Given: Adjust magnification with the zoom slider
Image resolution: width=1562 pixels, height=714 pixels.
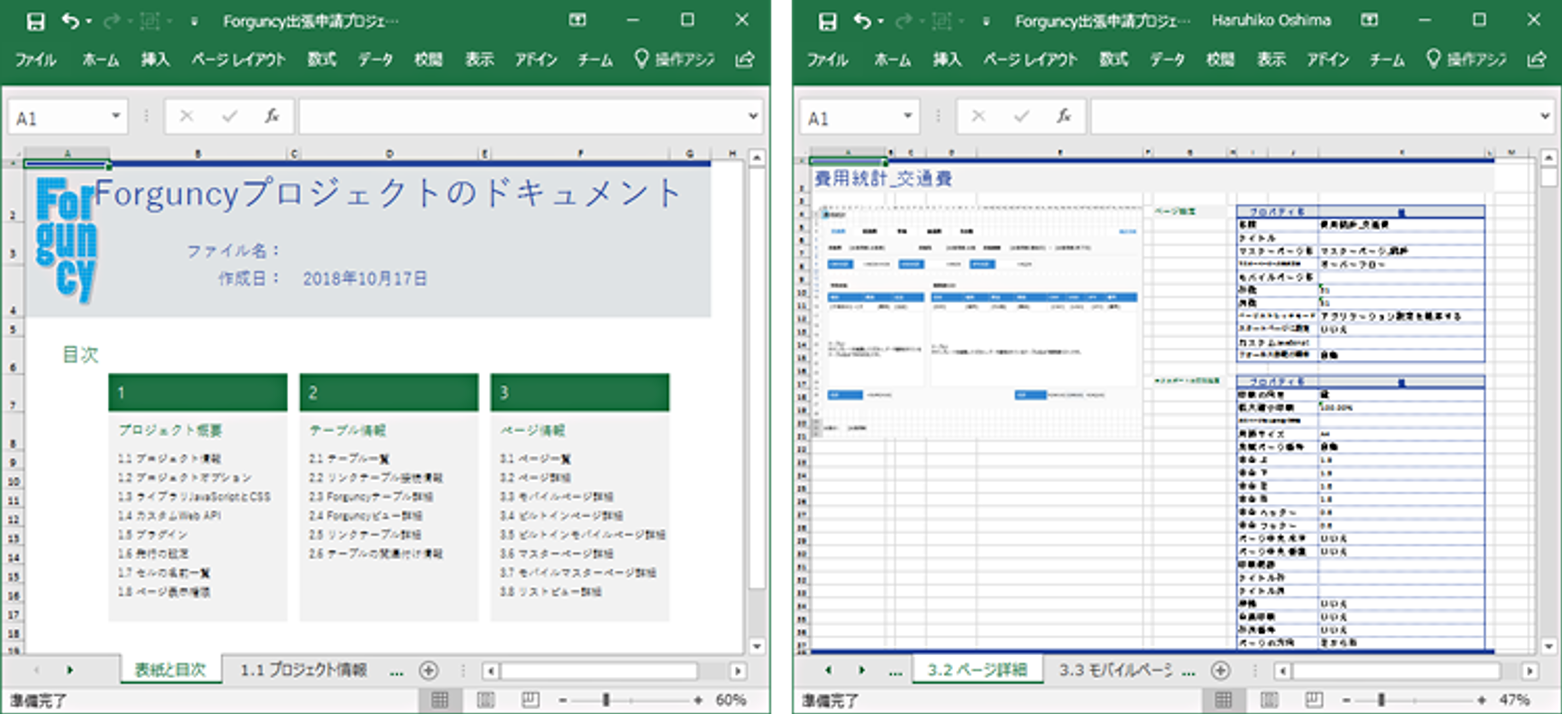Looking at the screenshot, I should (x=608, y=700).
